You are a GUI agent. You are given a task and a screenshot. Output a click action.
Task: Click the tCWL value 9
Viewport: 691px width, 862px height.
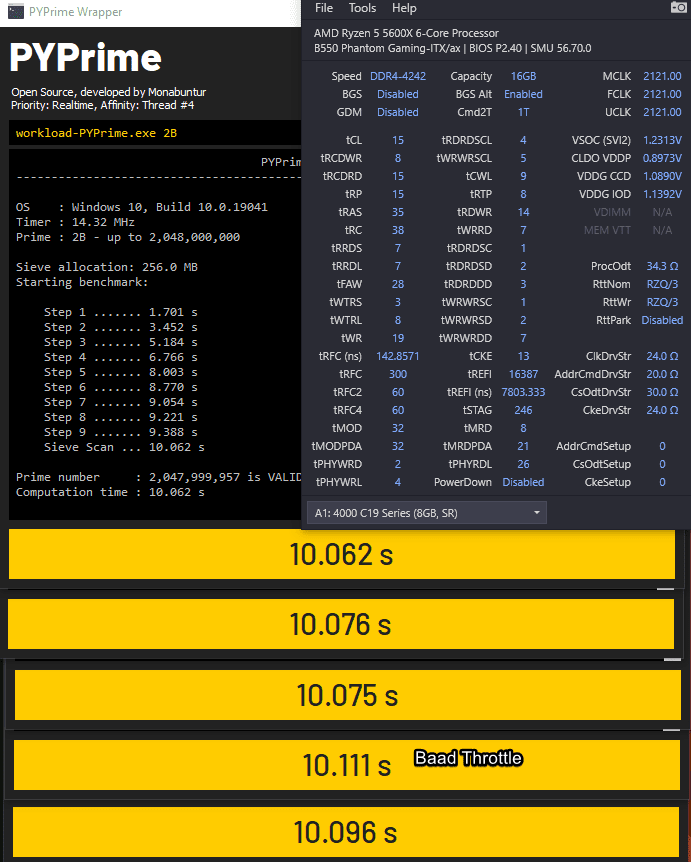[523, 176]
